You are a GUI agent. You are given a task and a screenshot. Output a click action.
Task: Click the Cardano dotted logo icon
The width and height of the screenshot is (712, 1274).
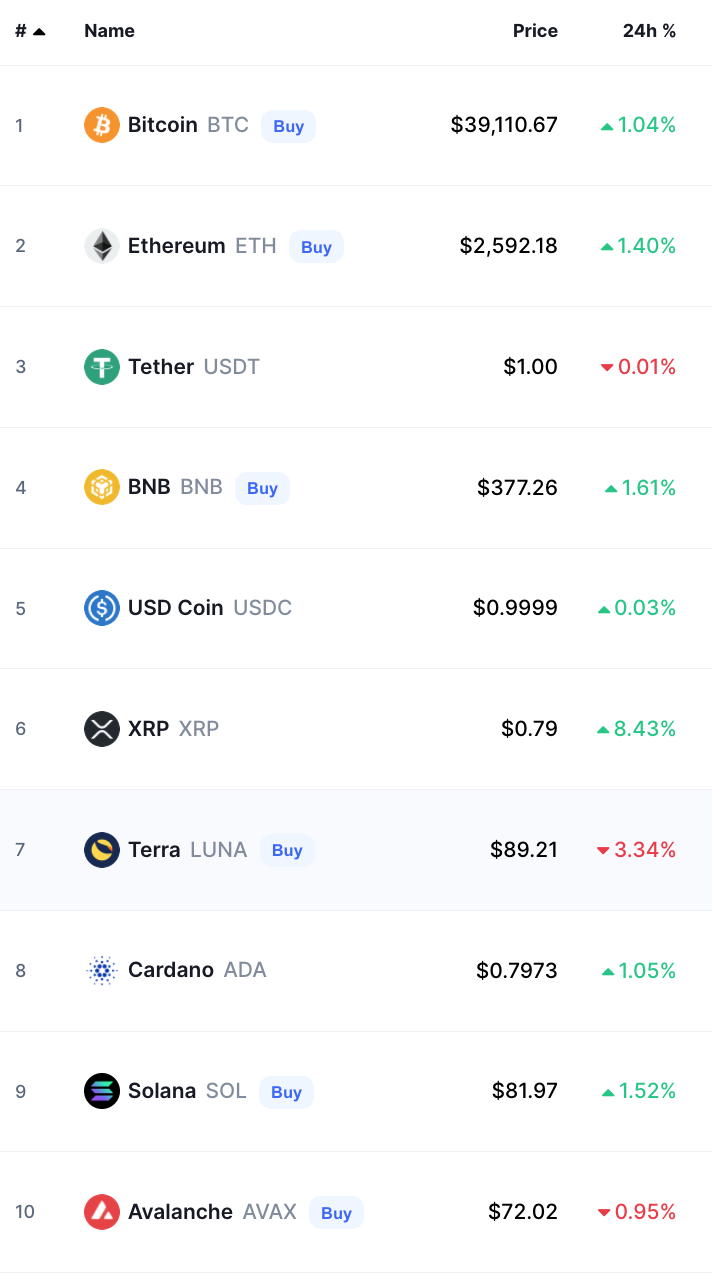click(102, 970)
